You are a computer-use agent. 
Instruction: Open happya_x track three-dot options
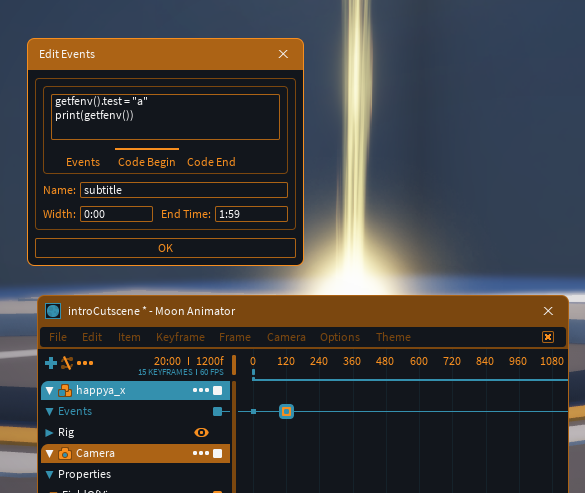click(201, 390)
